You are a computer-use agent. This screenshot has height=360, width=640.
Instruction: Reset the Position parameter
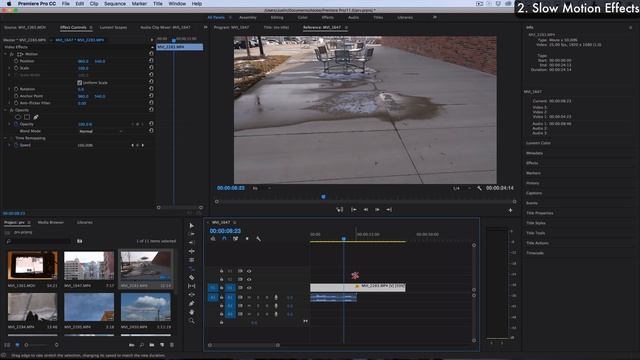[x=151, y=61]
